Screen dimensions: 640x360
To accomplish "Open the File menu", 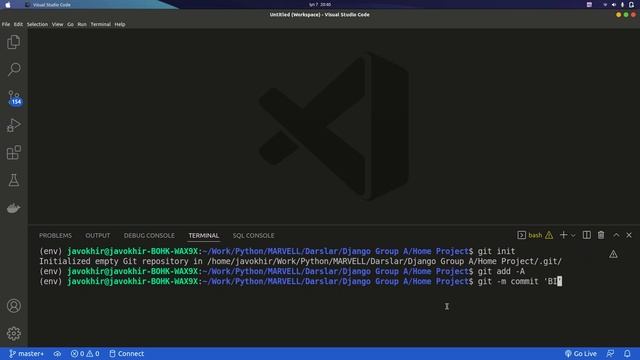I will pyautogui.click(x=6, y=24).
